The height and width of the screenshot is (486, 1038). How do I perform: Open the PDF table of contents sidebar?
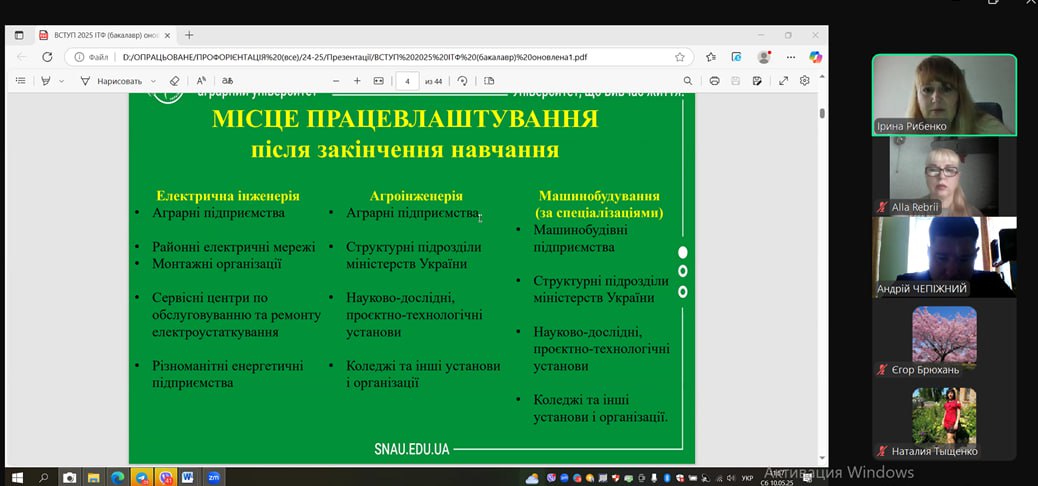coord(21,81)
